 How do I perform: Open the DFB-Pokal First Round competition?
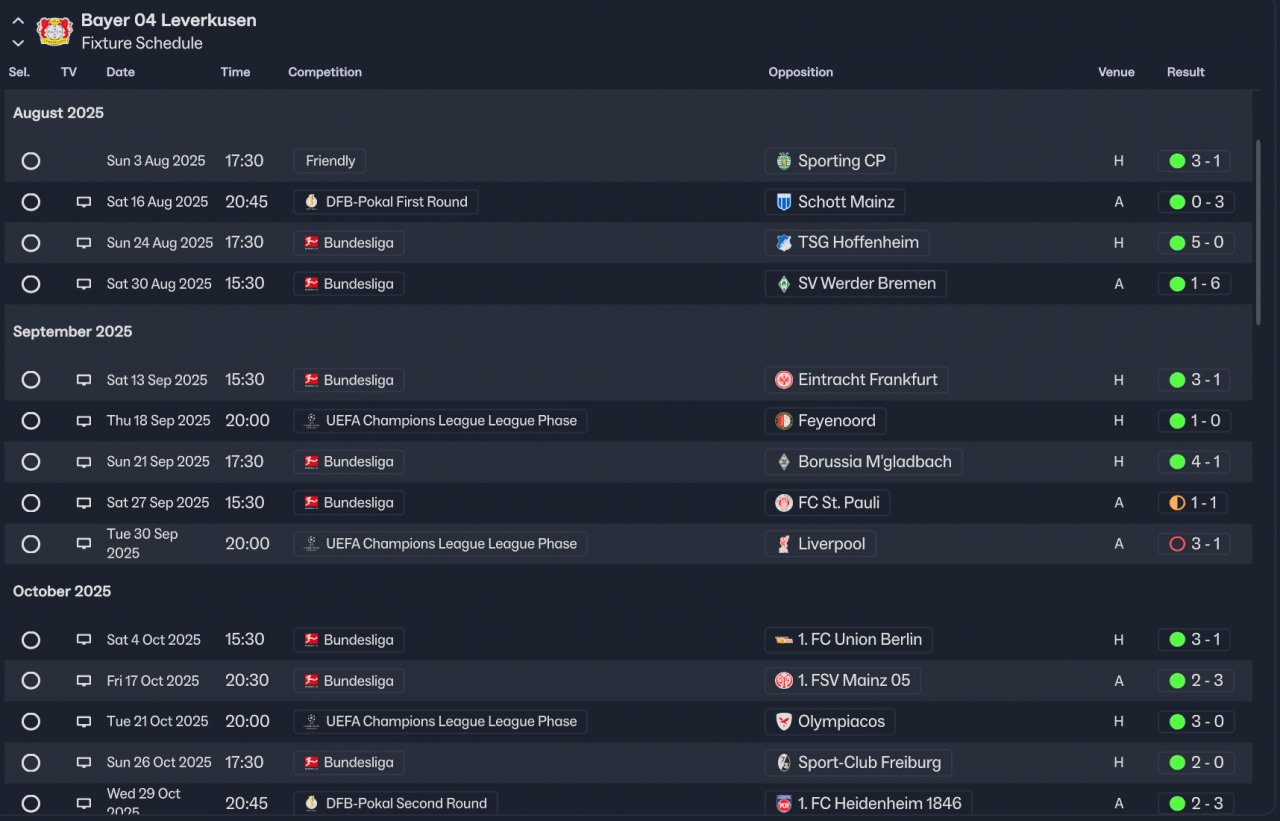pyautogui.click(x=386, y=202)
